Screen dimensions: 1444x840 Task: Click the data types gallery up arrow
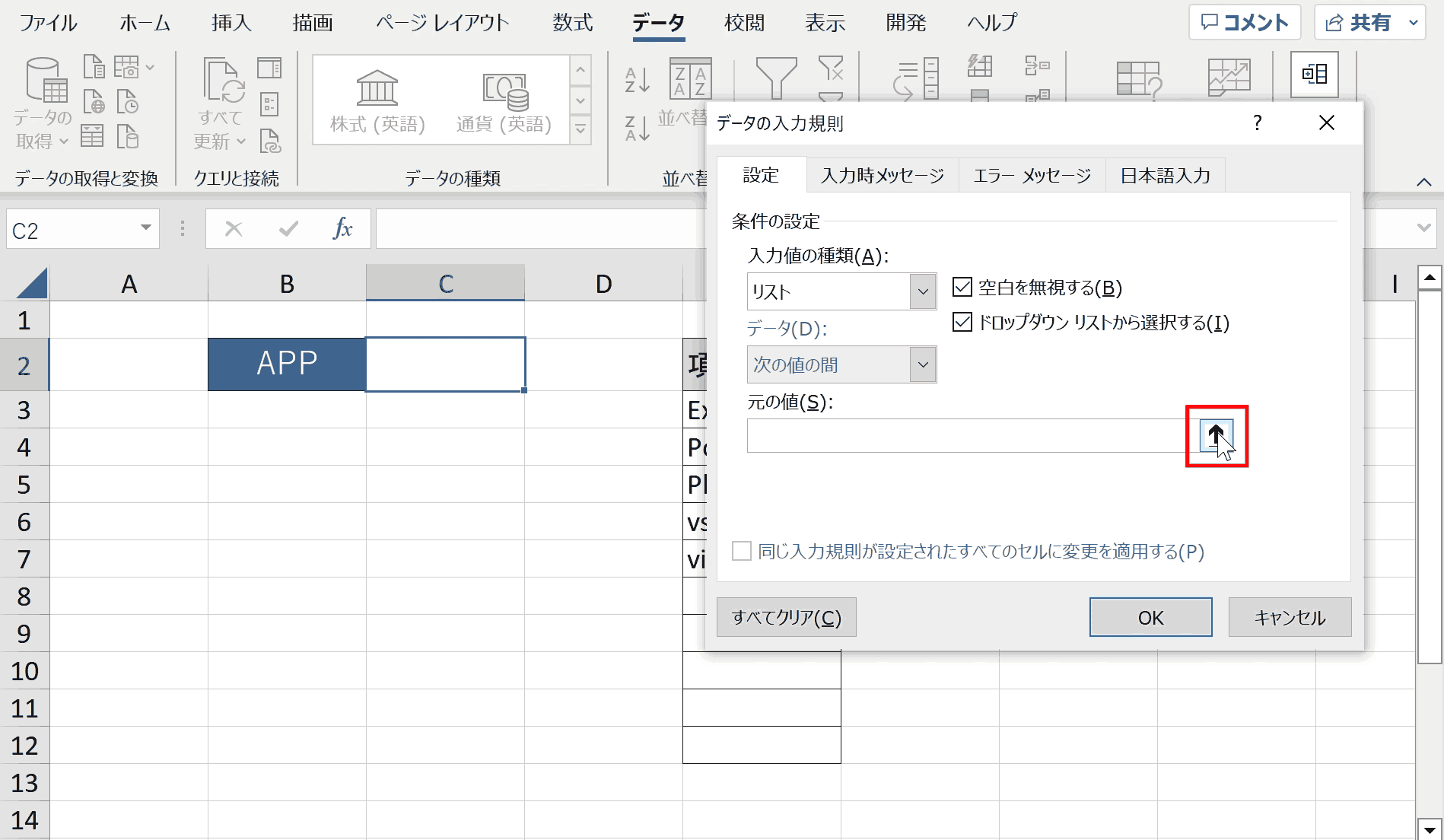(580, 70)
